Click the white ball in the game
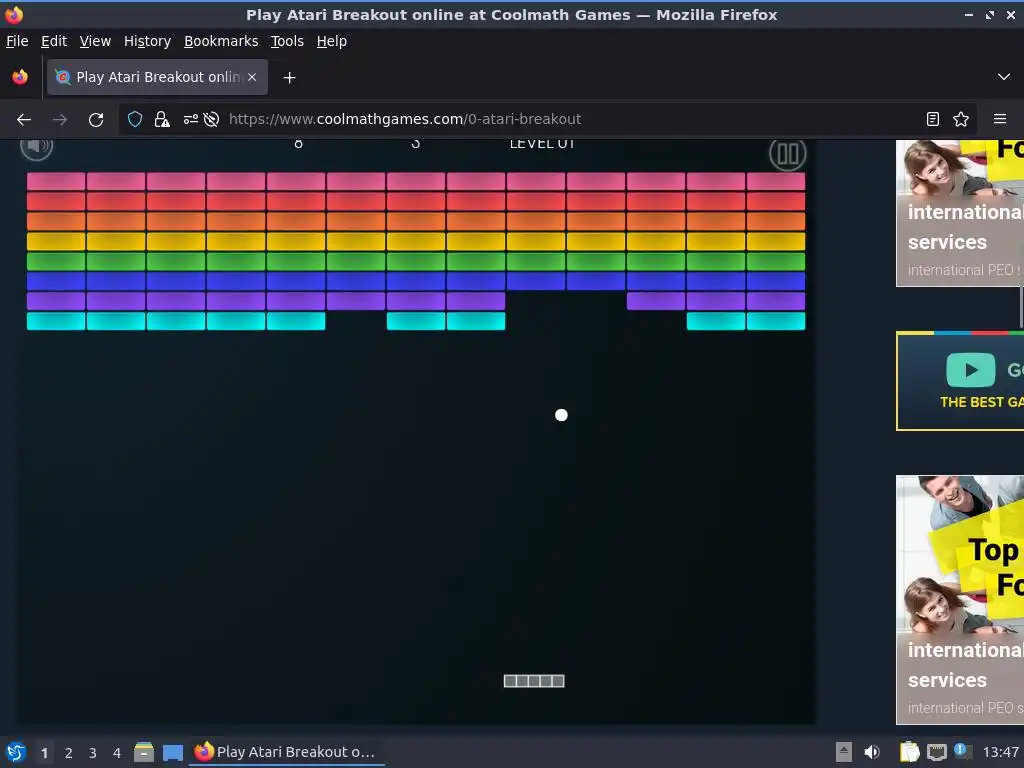 pyautogui.click(x=561, y=415)
